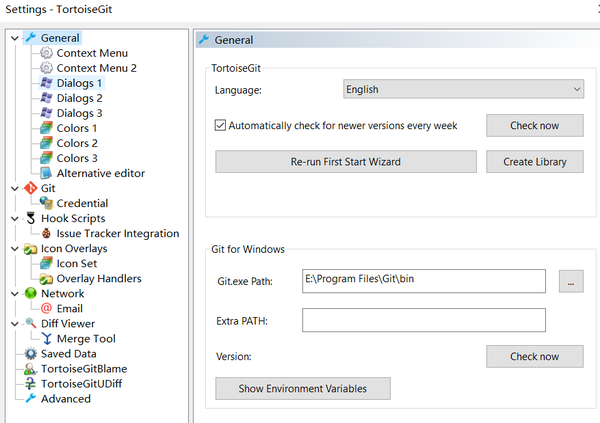This screenshot has width=600, height=423.
Task: Click the browse button for Git.exe path
Action: tap(570, 281)
